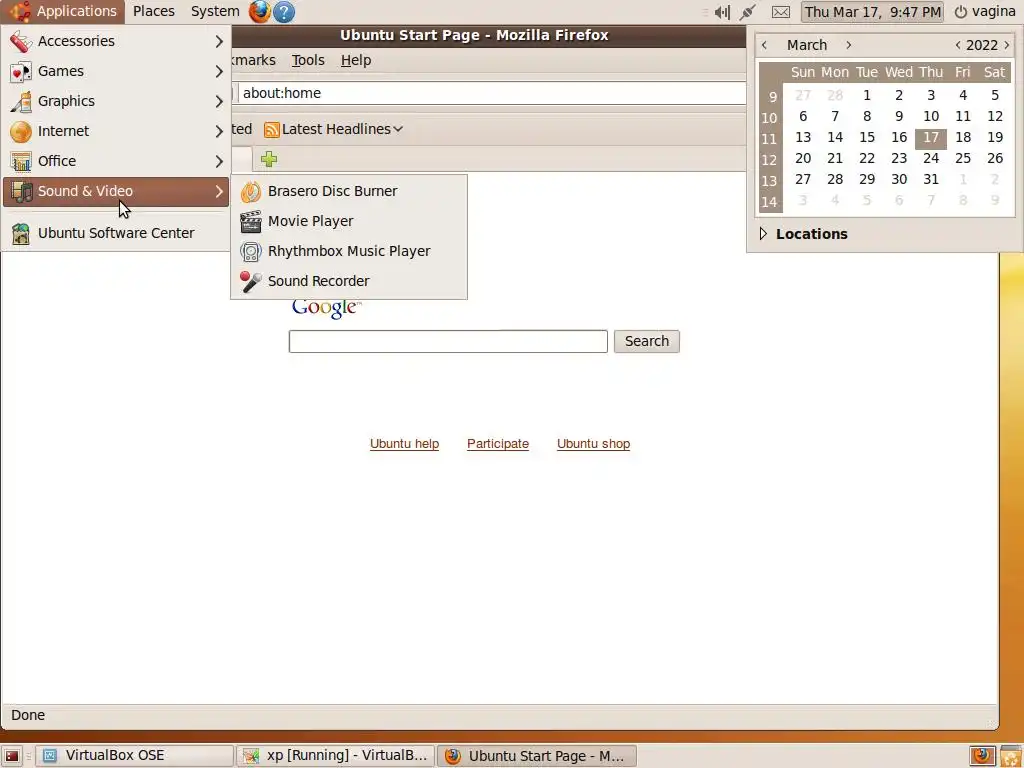Open the Internet submenu
Image resolution: width=1024 pixels, height=768 pixels.
pyautogui.click(x=116, y=131)
